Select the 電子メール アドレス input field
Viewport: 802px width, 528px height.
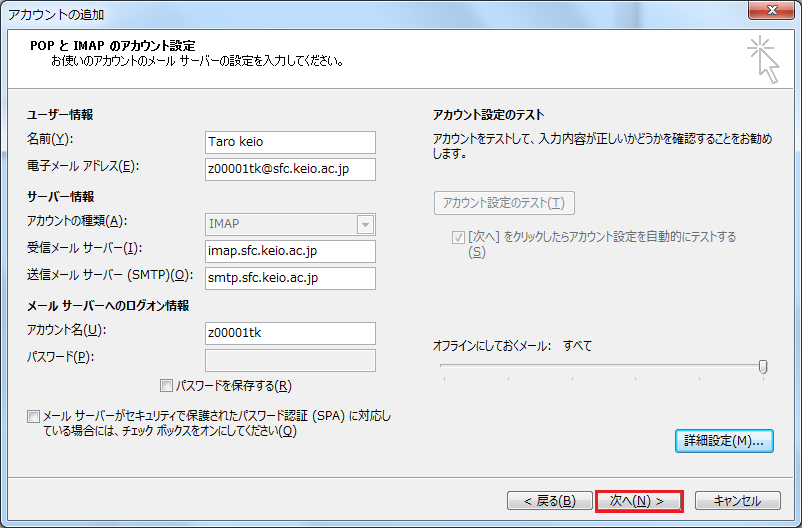coord(289,169)
